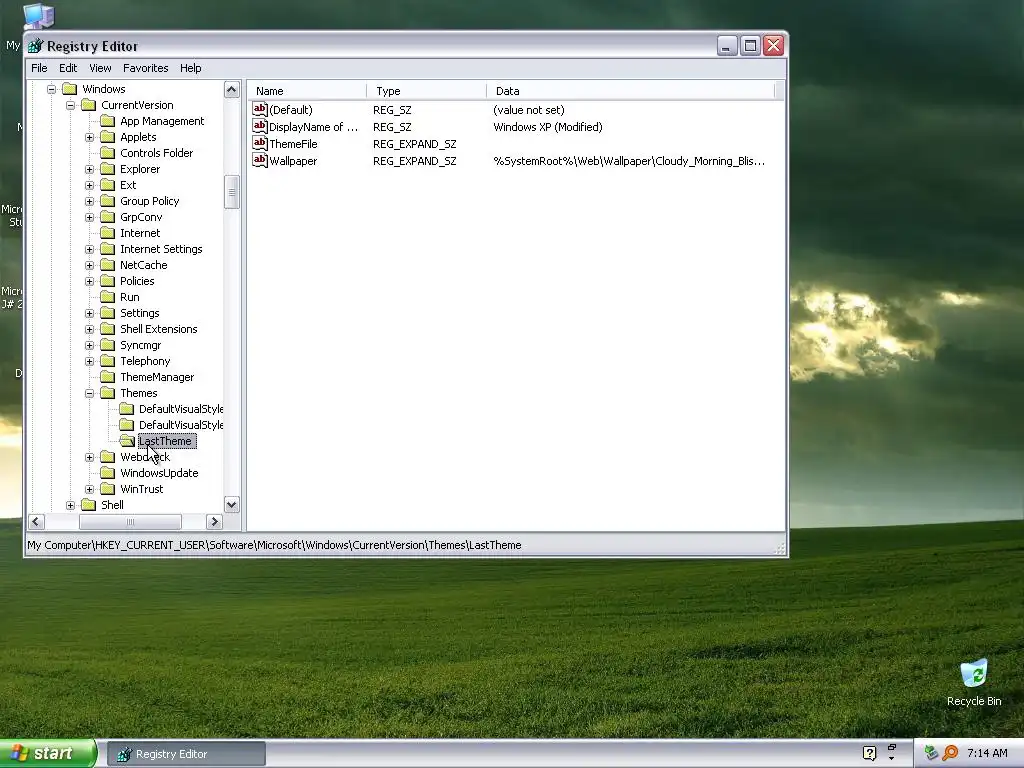
Task: Click the Settings key folder icon
Action: point(107,313)
